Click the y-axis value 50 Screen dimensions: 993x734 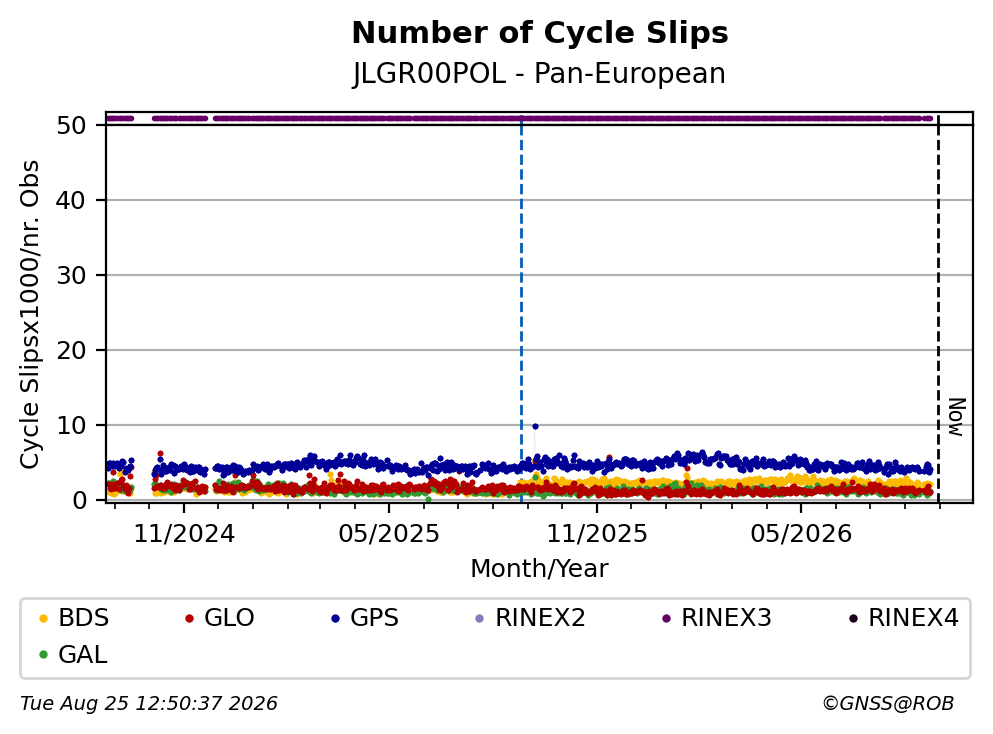(x=71, y=125)
